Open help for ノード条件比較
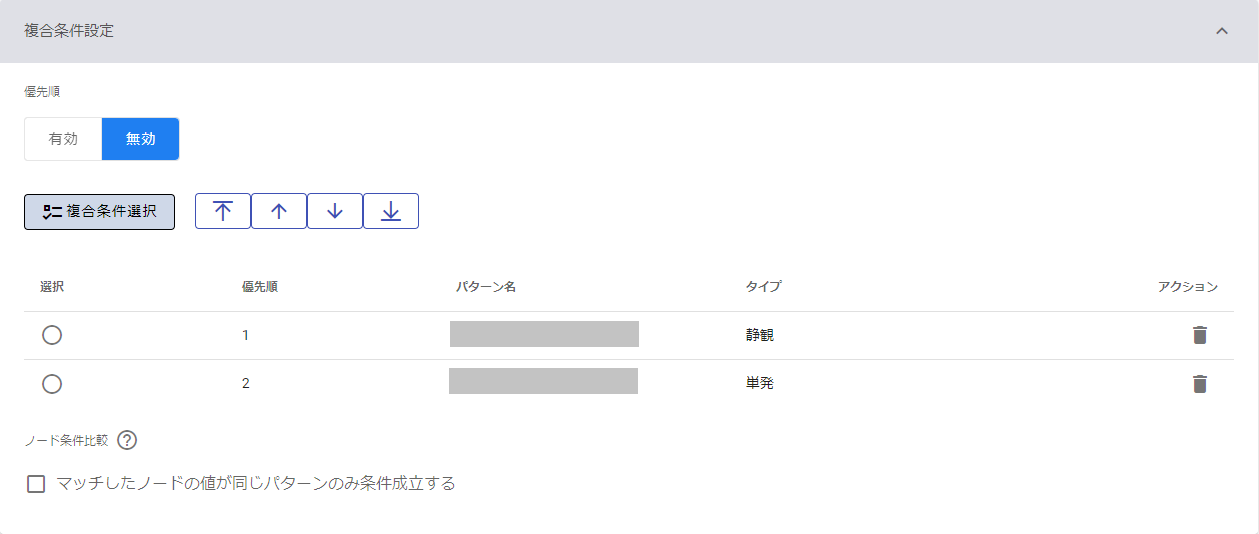This screenshot has height=534, width=1259. (127, 440)
